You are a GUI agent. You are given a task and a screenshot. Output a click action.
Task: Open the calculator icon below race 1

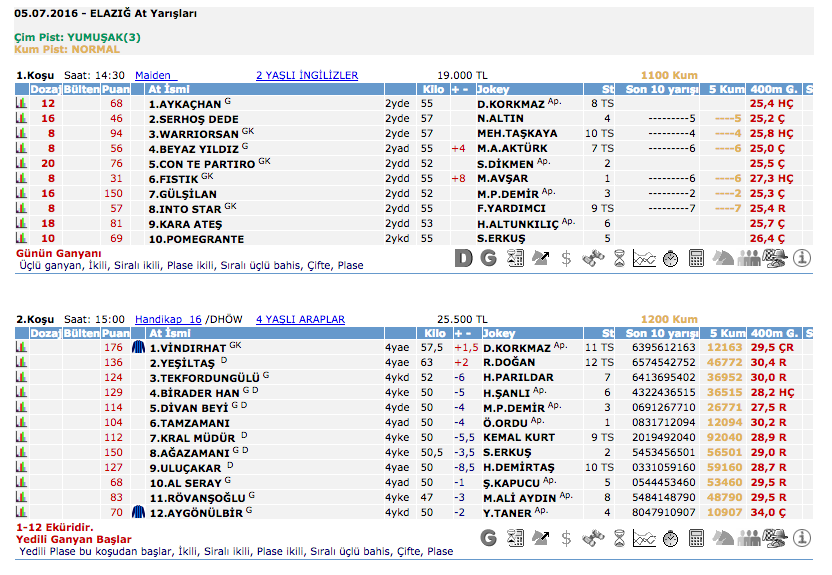[697, 258]
